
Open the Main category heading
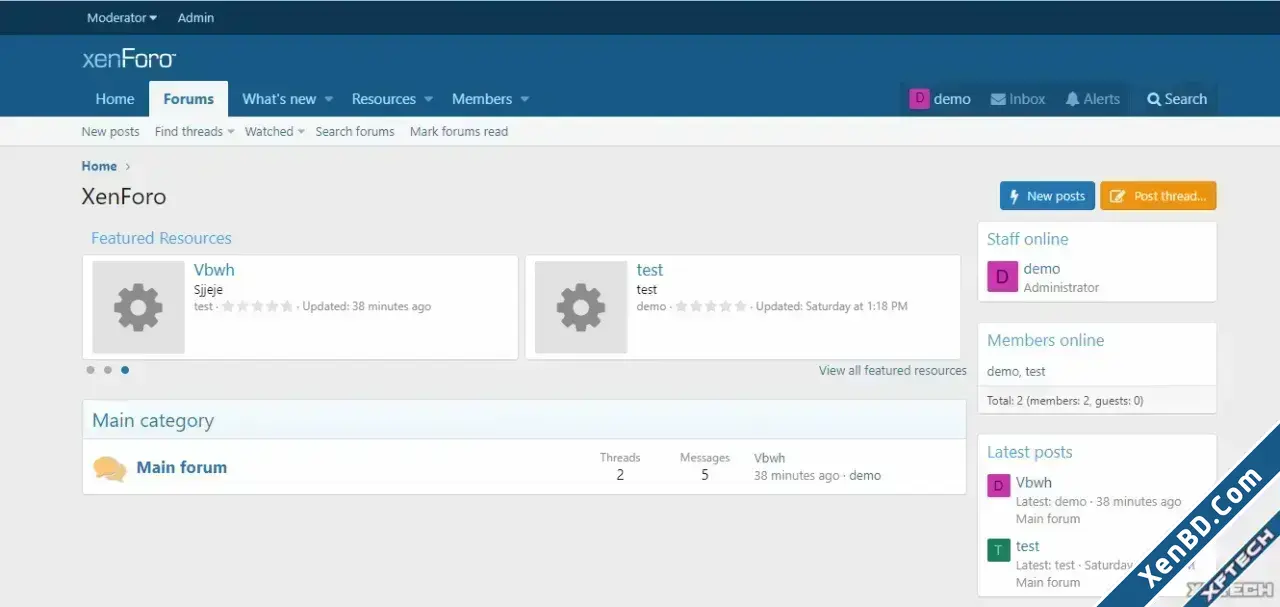pos(153,420)
